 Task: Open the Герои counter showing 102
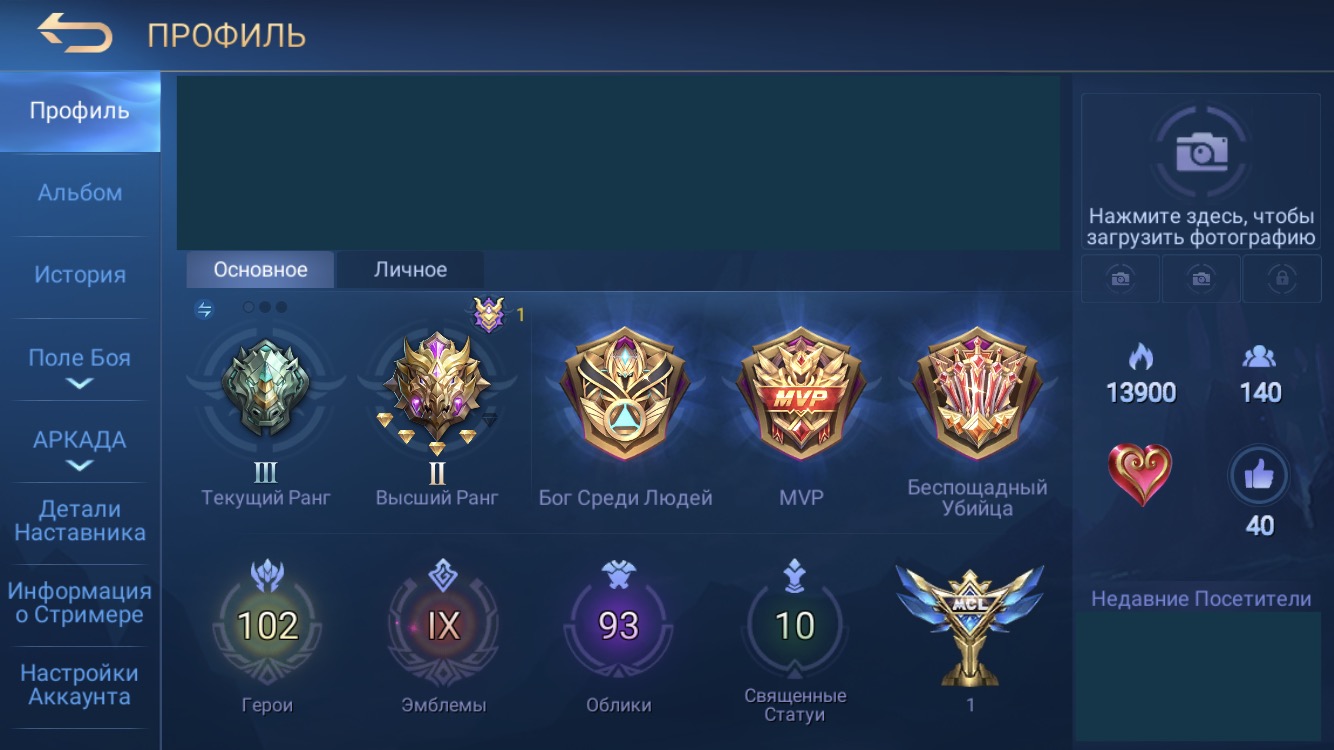pyautogui.click(x=267, y=626)
